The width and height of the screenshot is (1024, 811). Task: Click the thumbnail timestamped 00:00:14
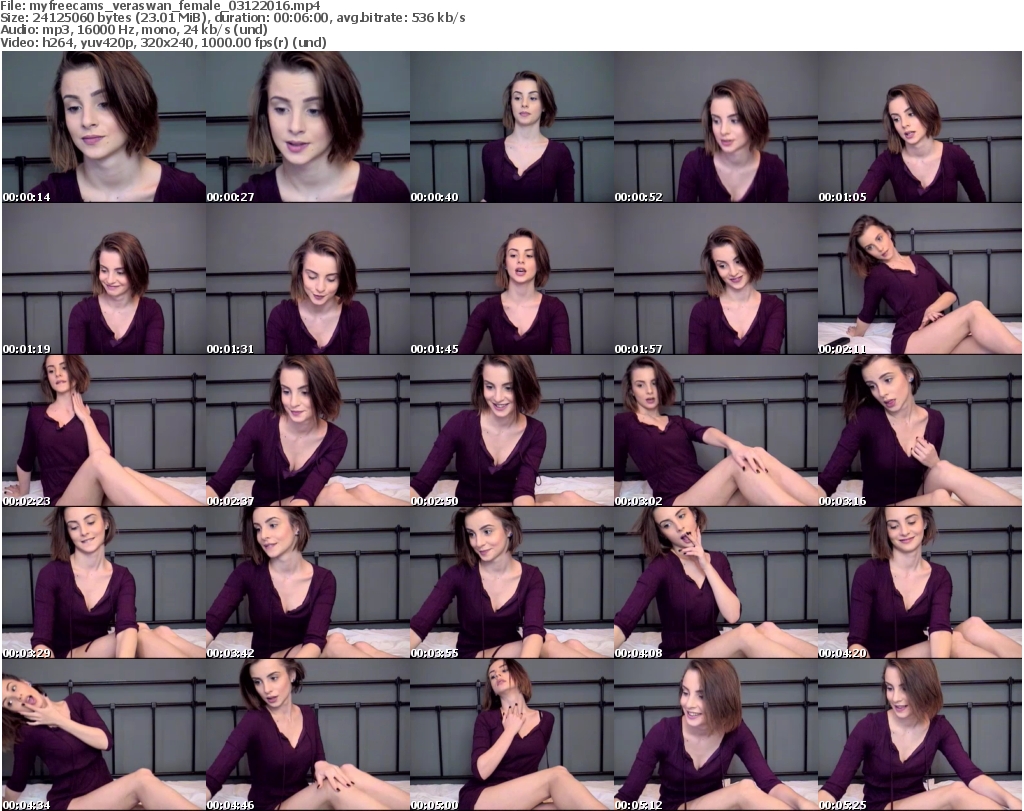(103, 127)
